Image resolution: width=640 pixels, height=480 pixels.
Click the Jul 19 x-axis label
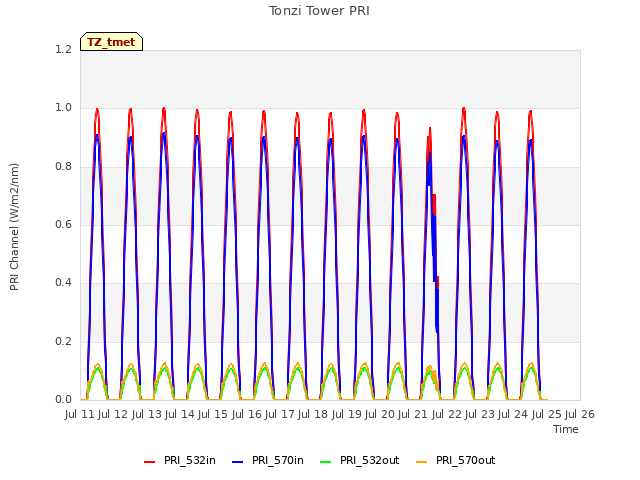point(347,414)
